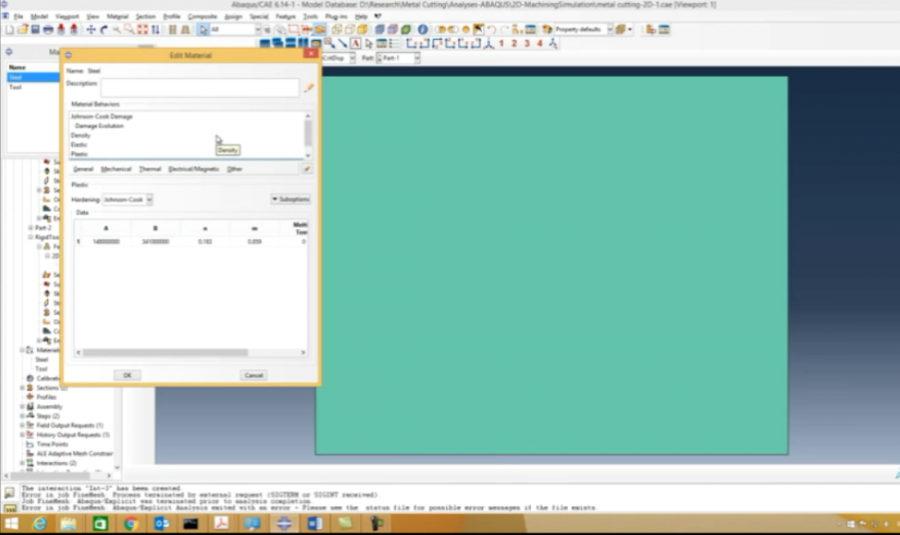This screenshot has height=535, width=900.
Task: Select the Pan view cross-arrows tool
Action: [x=91, y=29]
